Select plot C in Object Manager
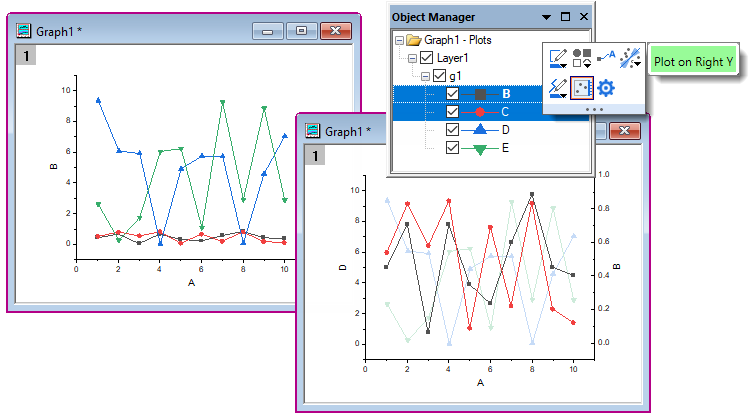This screenshot has width=753, height=420. pos(505,112)
